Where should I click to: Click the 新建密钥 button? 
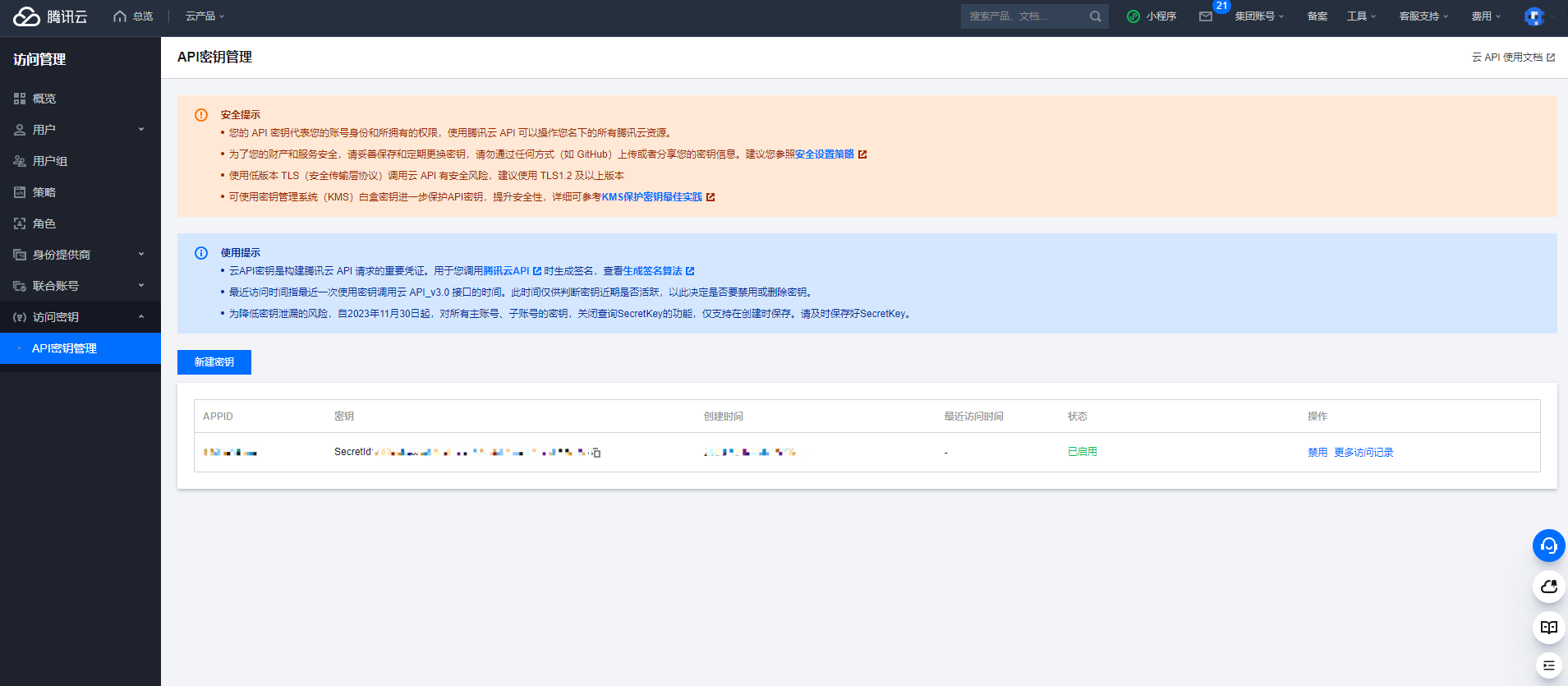214,362
